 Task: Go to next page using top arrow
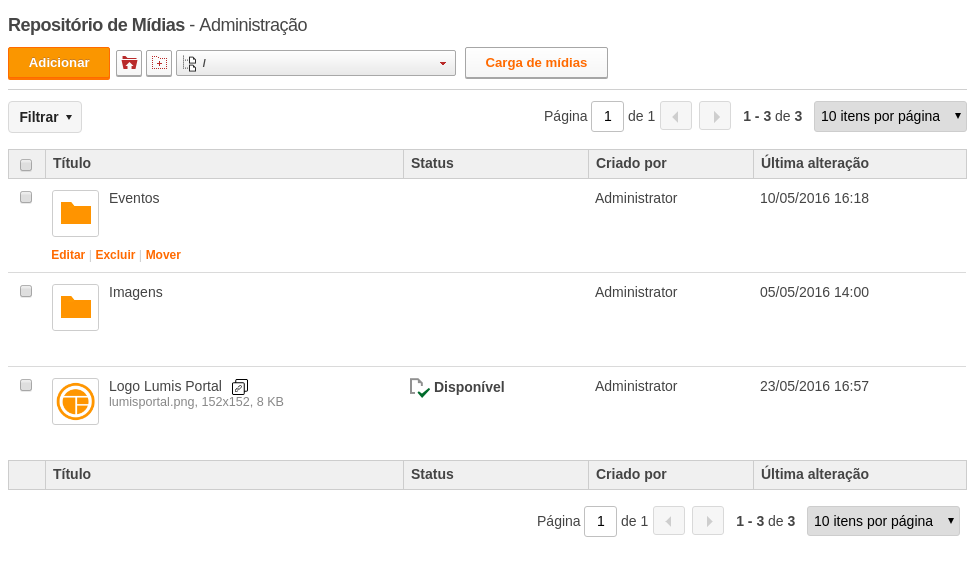pos(714,116)
